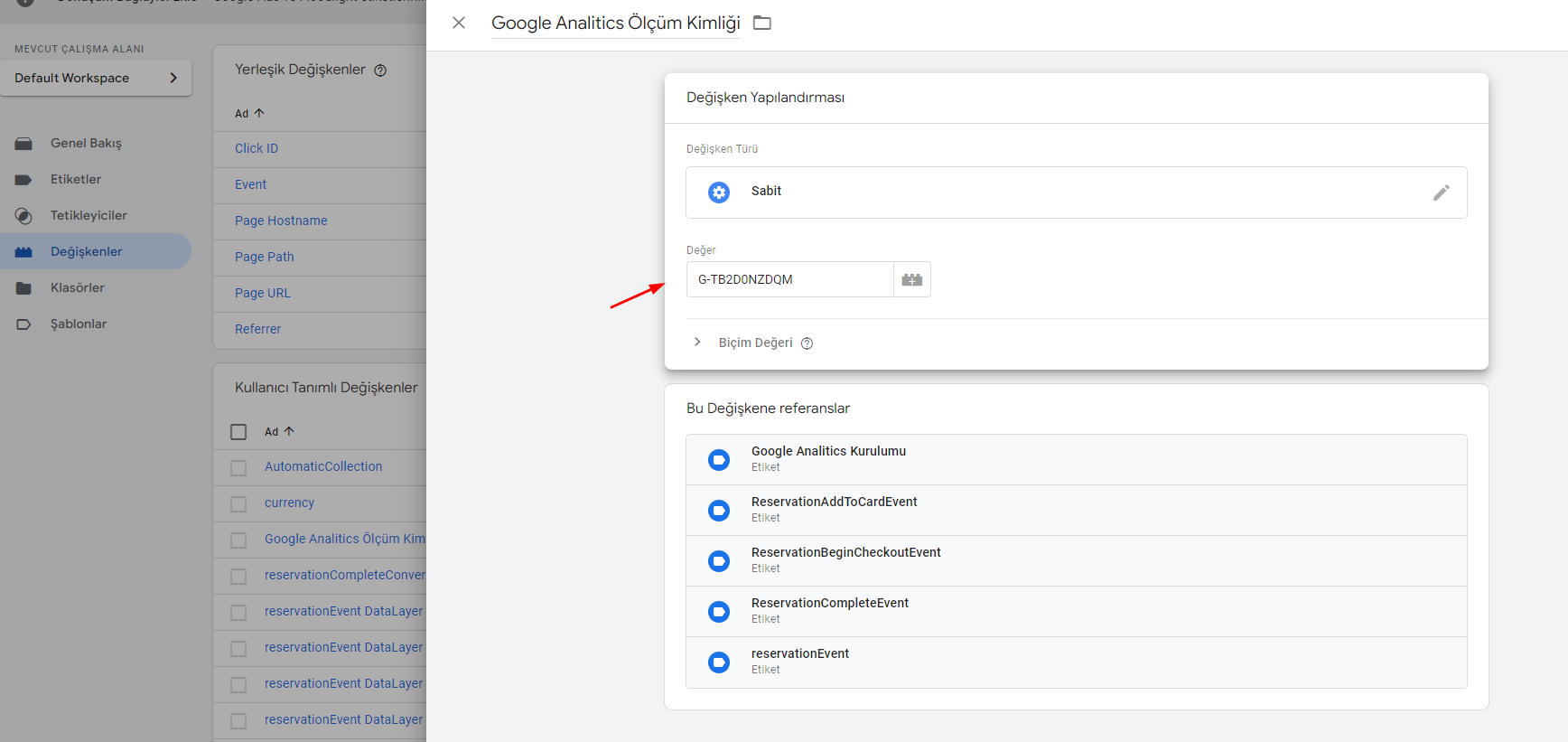Open the Page Path built-in variable

265,257
